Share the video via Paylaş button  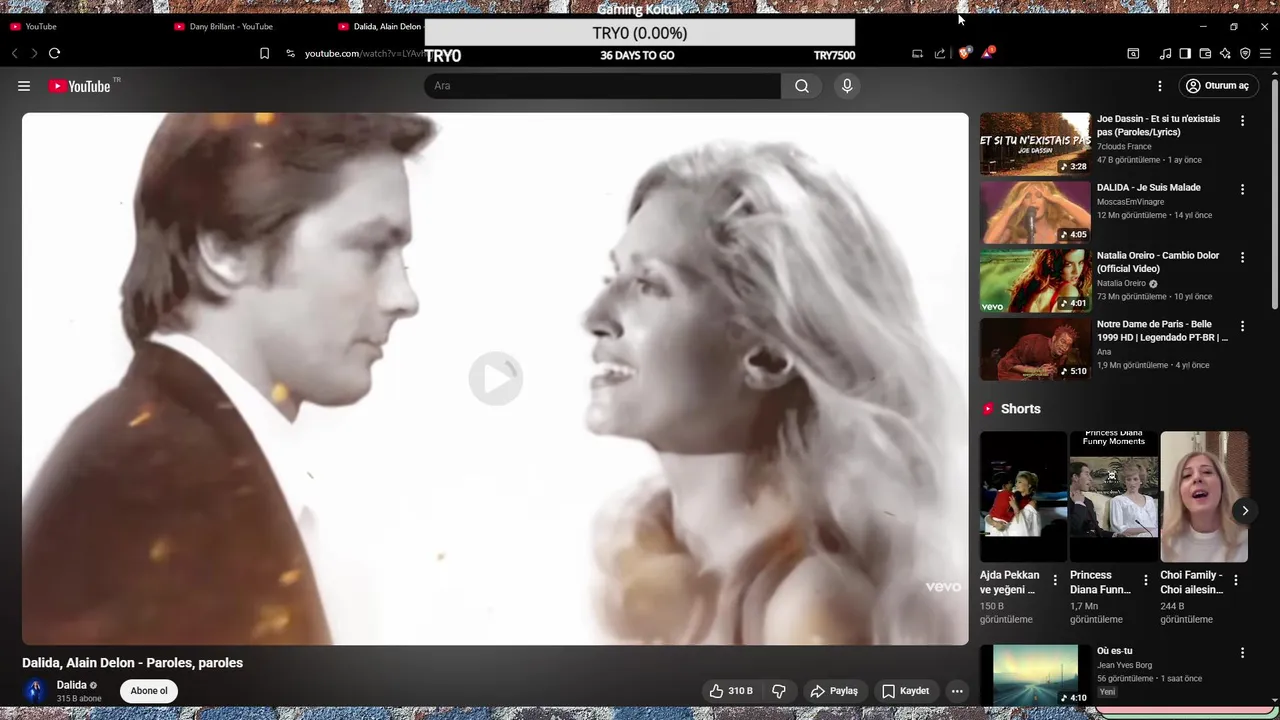[834, 691]
